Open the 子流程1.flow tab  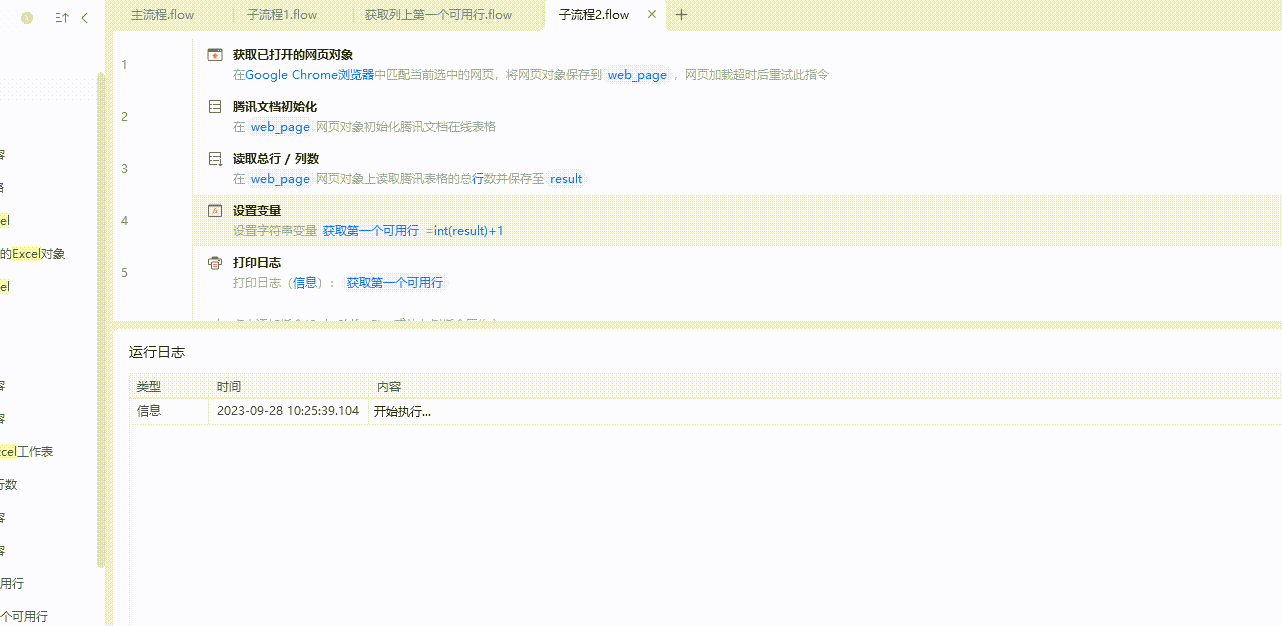coord(282,15)
